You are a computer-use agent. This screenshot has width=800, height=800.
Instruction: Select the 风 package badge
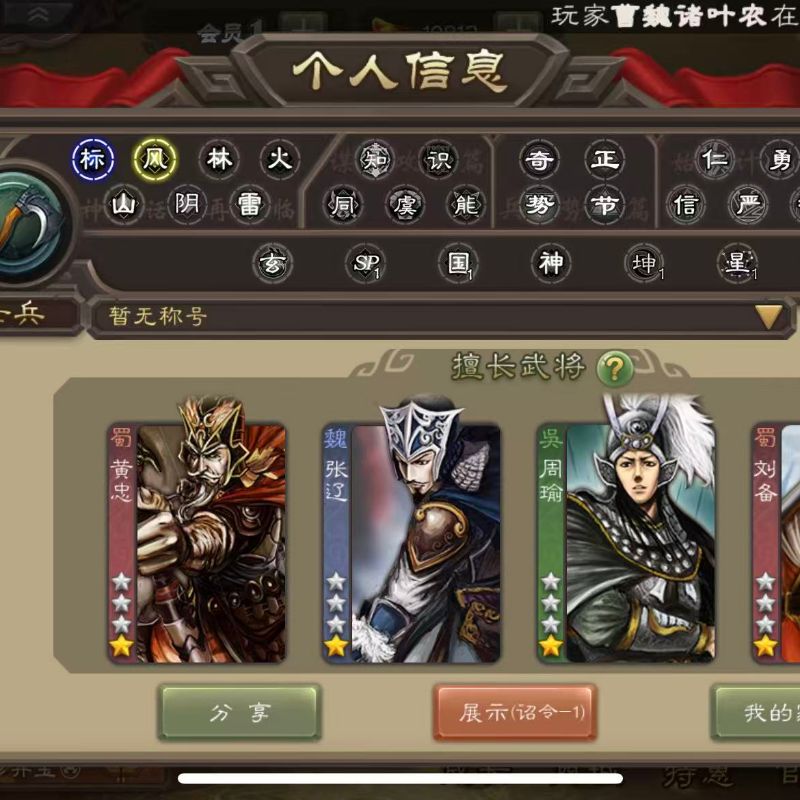point(155,159)
